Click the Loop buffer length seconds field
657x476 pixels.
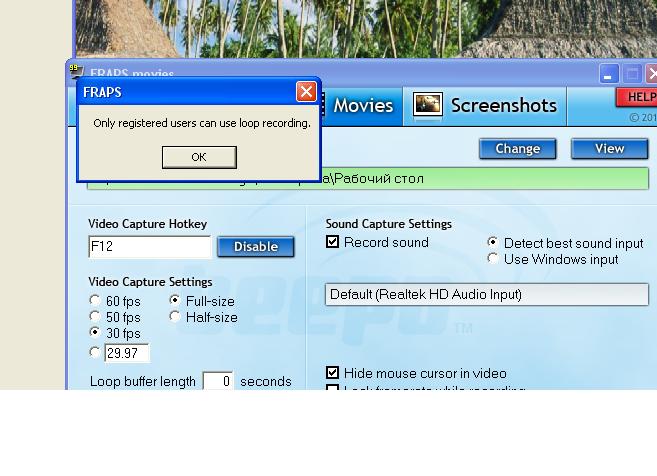(218, 381)
